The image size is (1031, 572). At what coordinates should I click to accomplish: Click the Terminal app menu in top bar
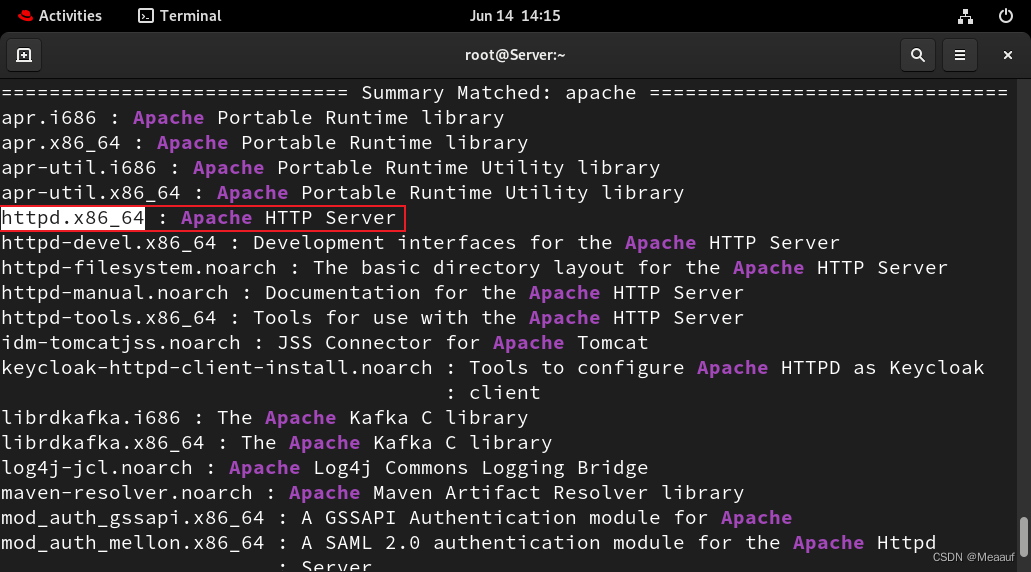180,16
